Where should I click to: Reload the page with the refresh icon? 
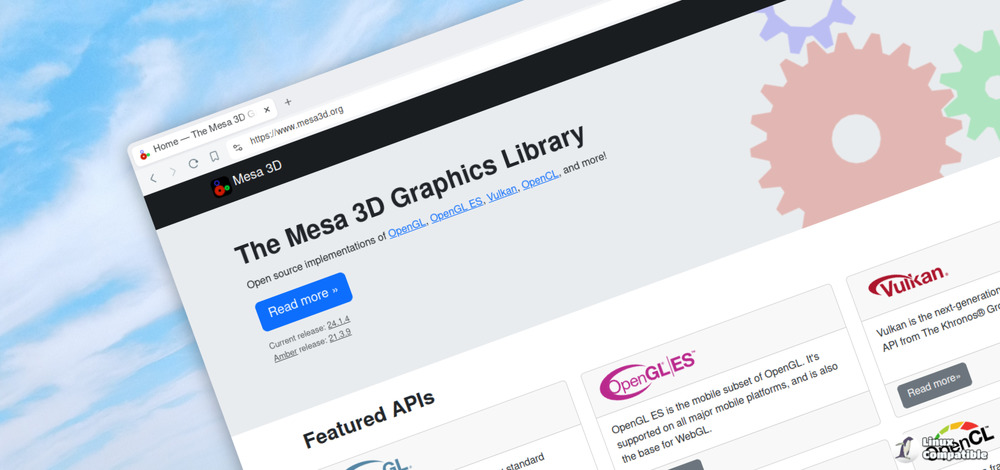click(193, 164)
